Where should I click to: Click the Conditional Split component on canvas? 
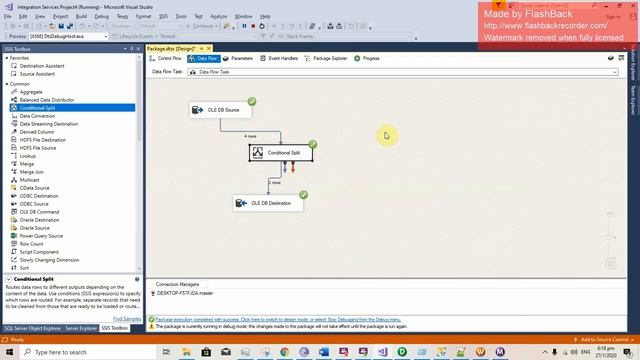(281, 153)
